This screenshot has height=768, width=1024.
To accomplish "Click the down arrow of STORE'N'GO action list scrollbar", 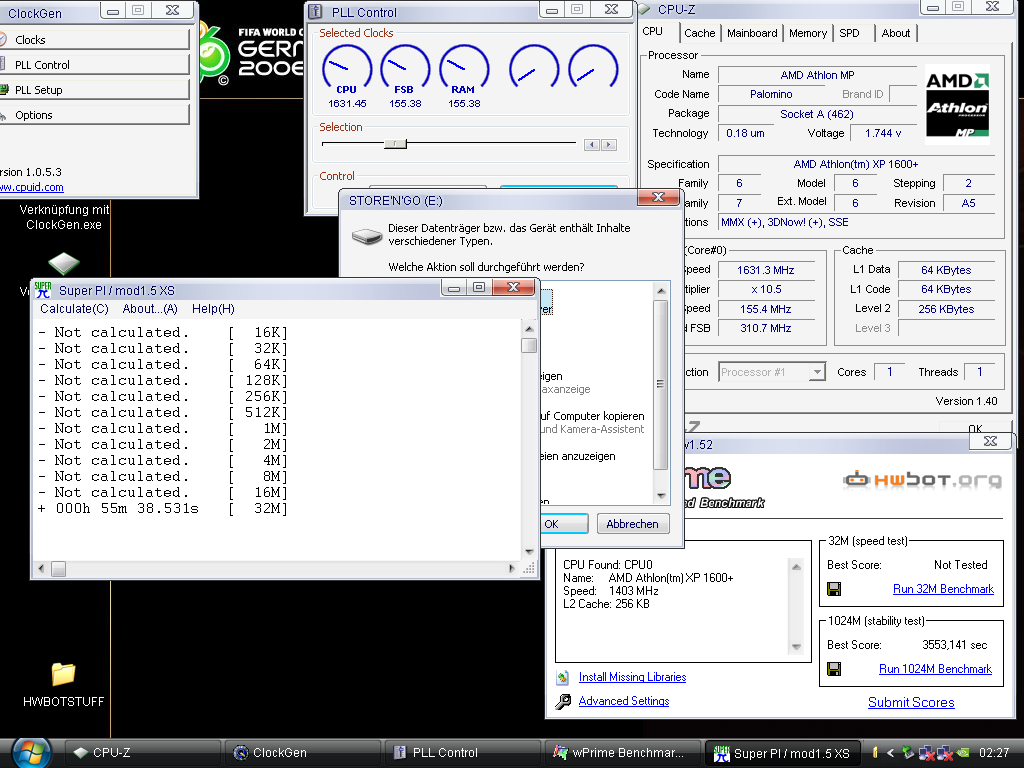I will (661, 496).
